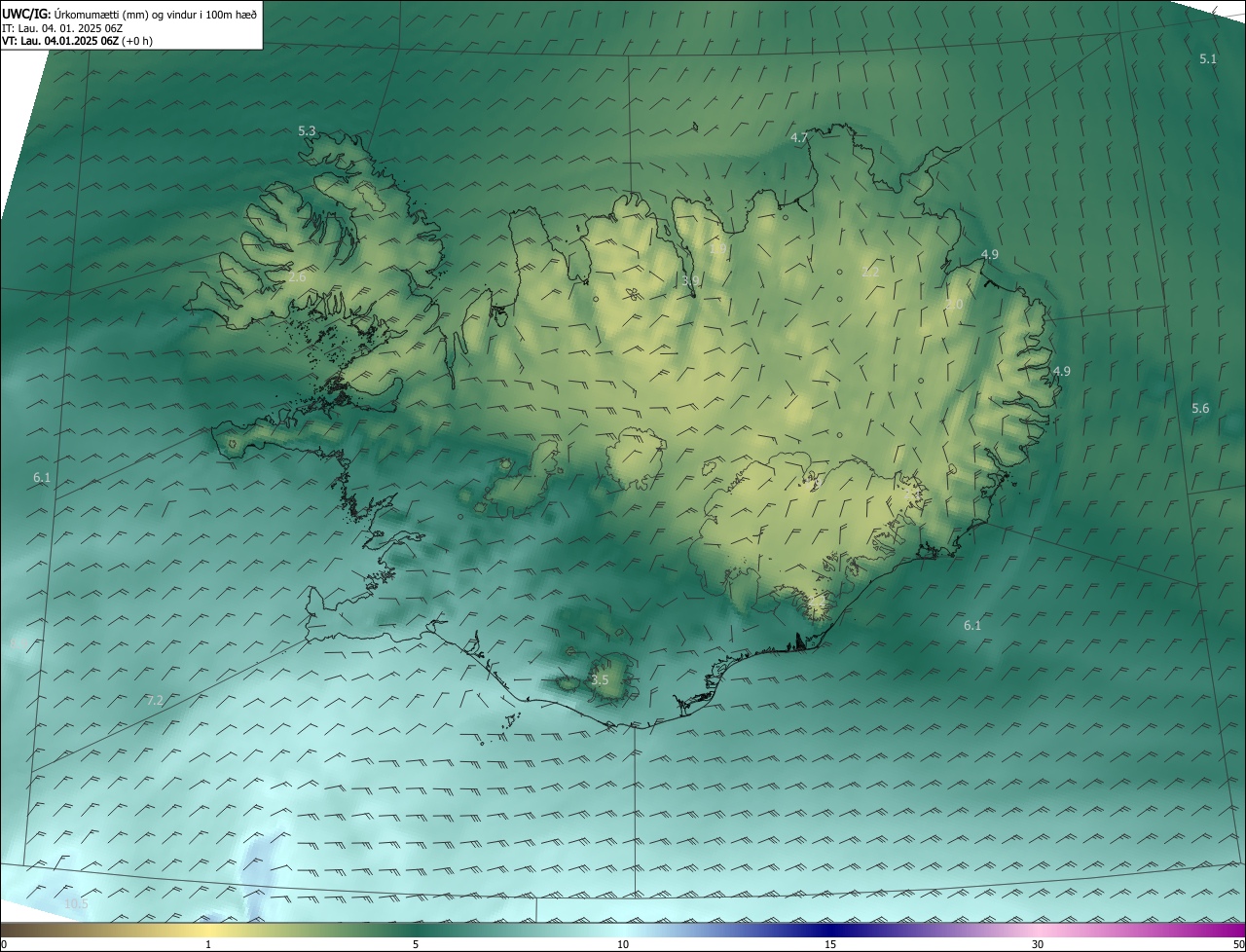This screenshot has width=1246, height=952.
Task: Click the 5.6 value label on the map
Action: click(1200, 409)
